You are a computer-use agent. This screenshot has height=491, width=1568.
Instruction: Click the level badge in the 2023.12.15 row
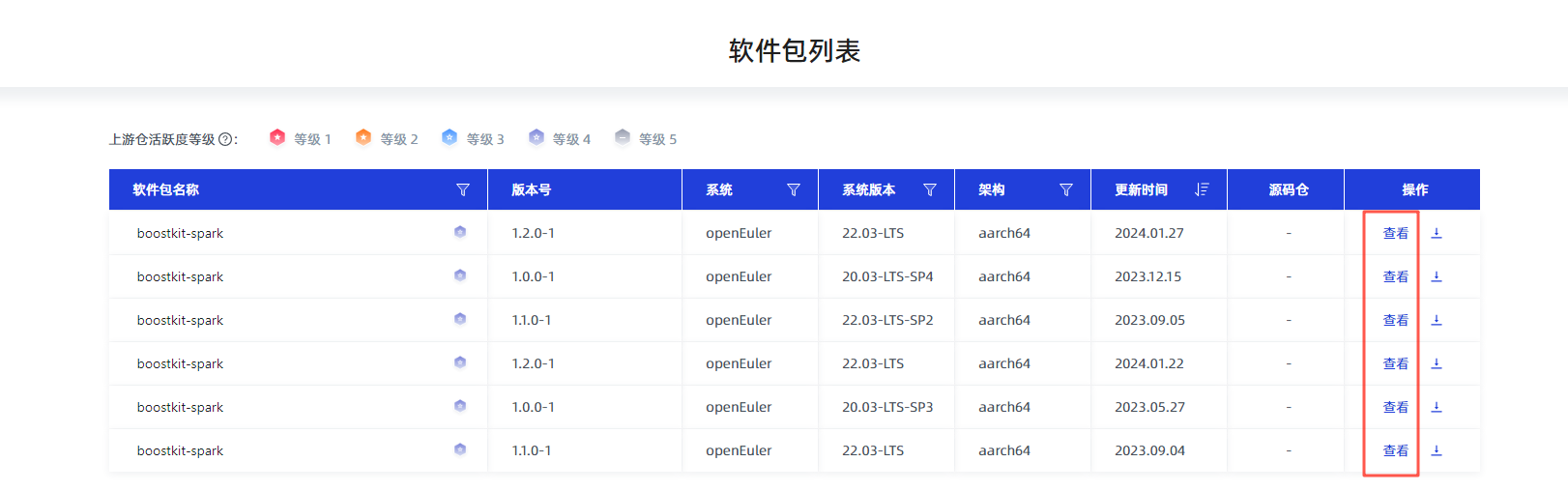(460, 275)
